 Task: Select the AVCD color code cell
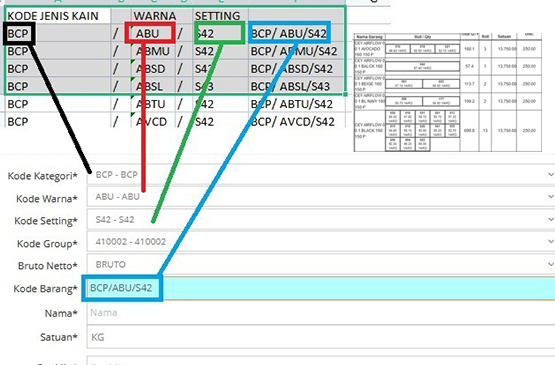click(x=153, y=122)
